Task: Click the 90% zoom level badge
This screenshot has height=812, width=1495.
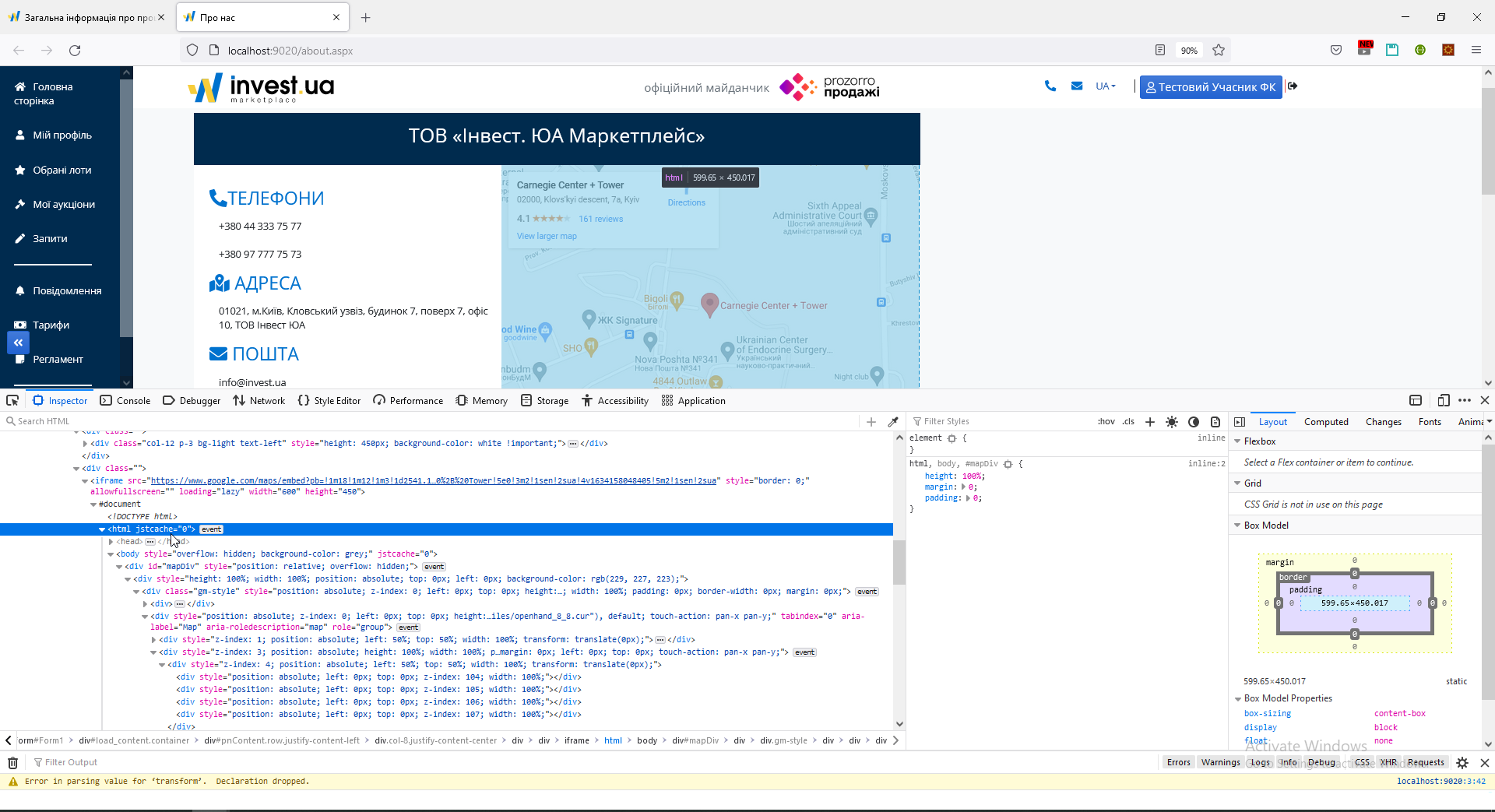Action: pyautogui.click(x=1189, y=51)
